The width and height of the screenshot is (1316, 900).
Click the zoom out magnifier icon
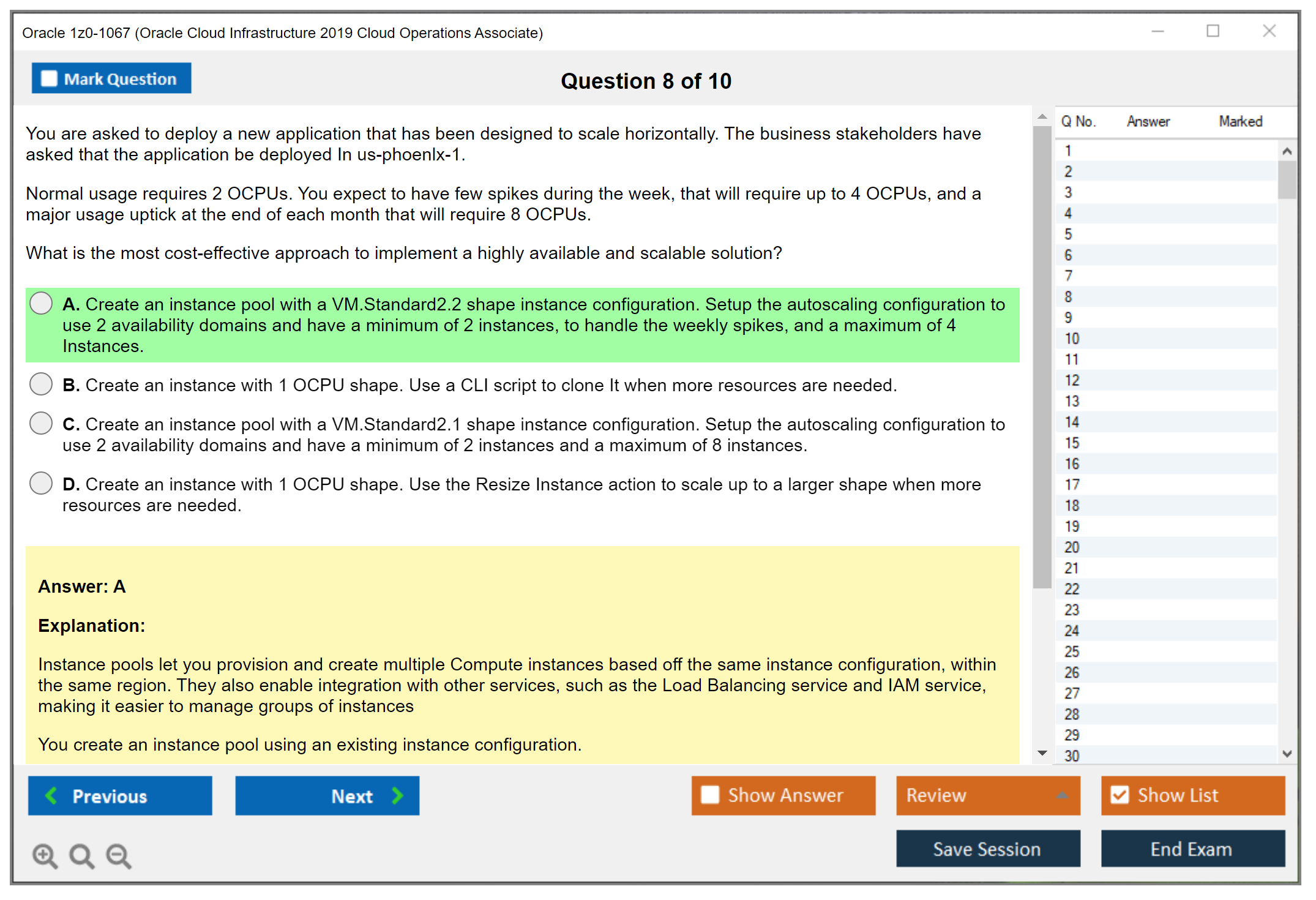(119, 855)
